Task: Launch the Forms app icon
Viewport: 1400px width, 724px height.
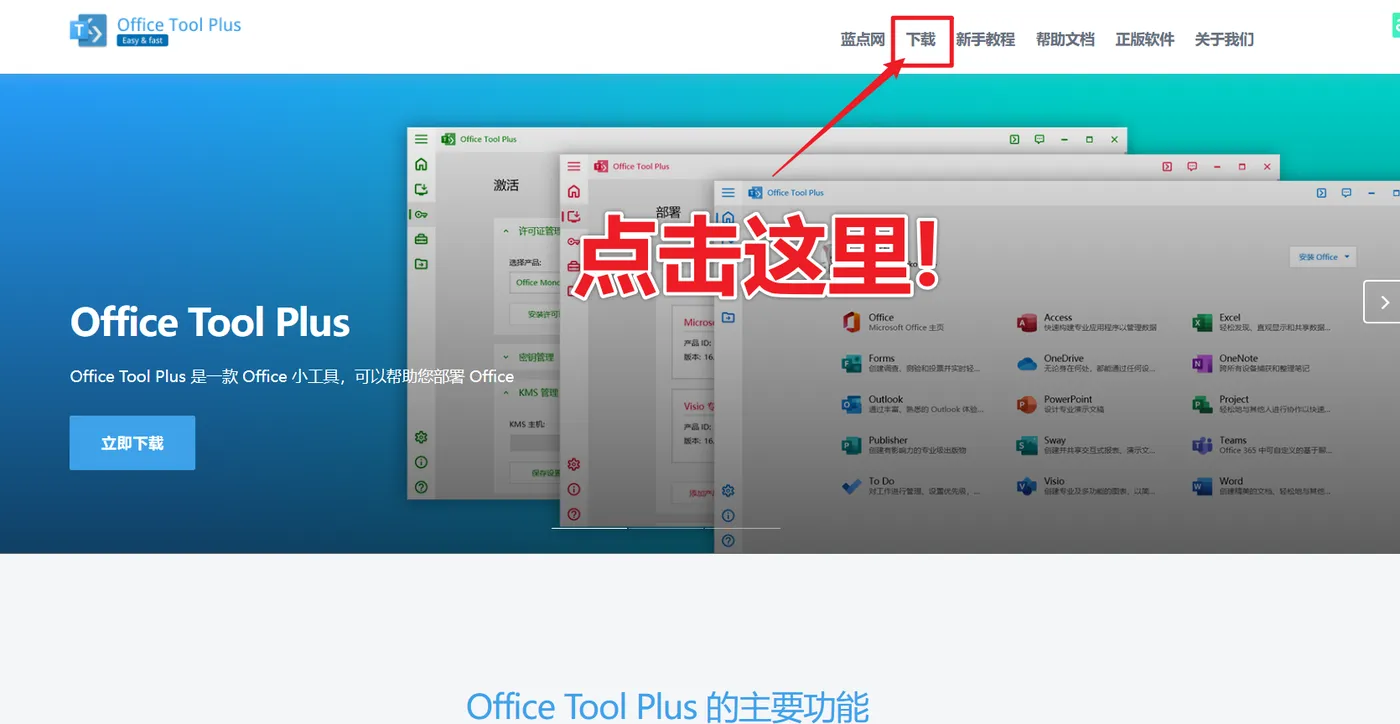Action: pos(852,363)
